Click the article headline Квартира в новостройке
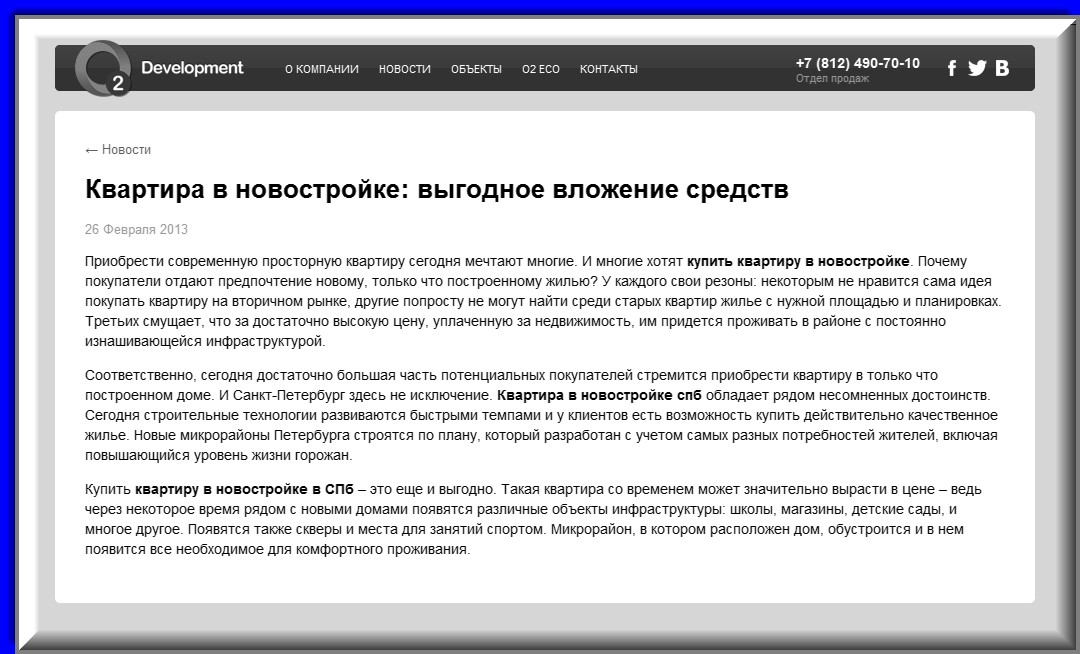Image resolution: width=1080 pixels, height=654 pixels. point(437,189)
